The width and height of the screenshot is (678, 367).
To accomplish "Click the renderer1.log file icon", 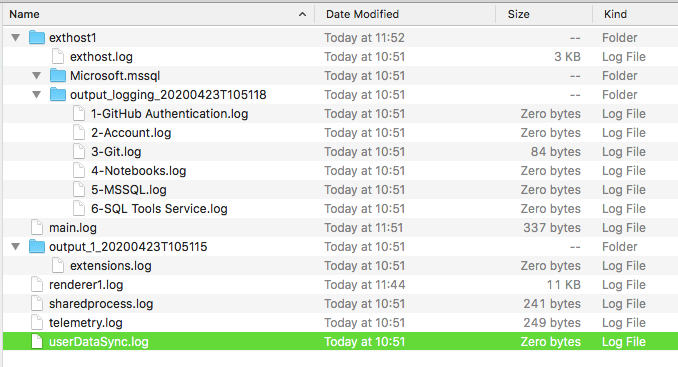I will coord(37,285).
